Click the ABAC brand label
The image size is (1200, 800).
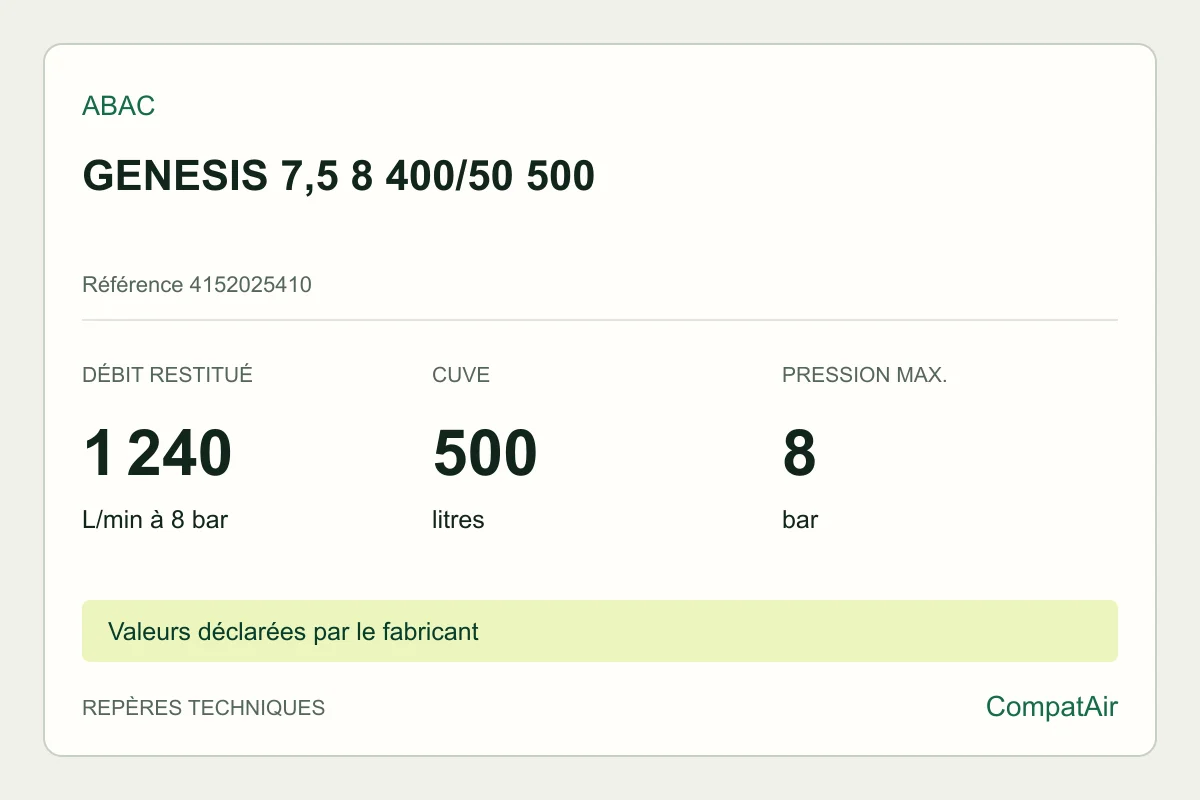119,106
